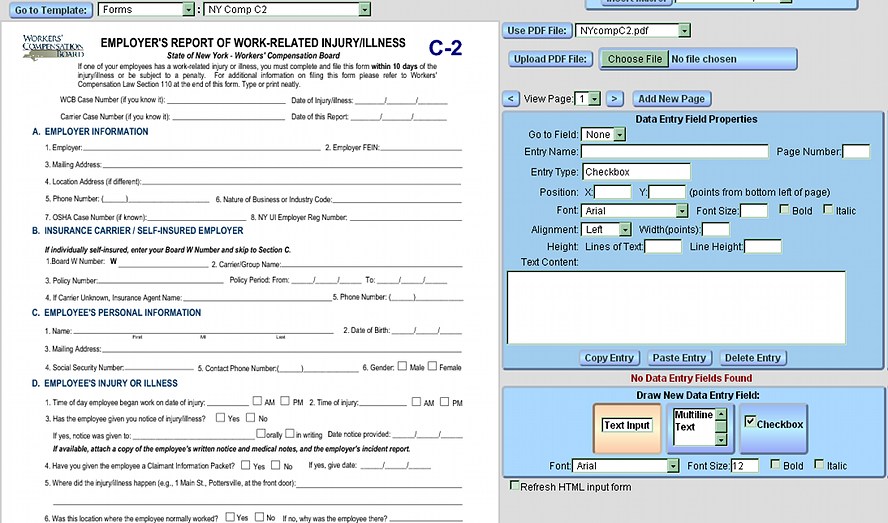This screenshot has width=888, height=523.
Task: Check the 'in writing' notice box
Action: (289, 433)
